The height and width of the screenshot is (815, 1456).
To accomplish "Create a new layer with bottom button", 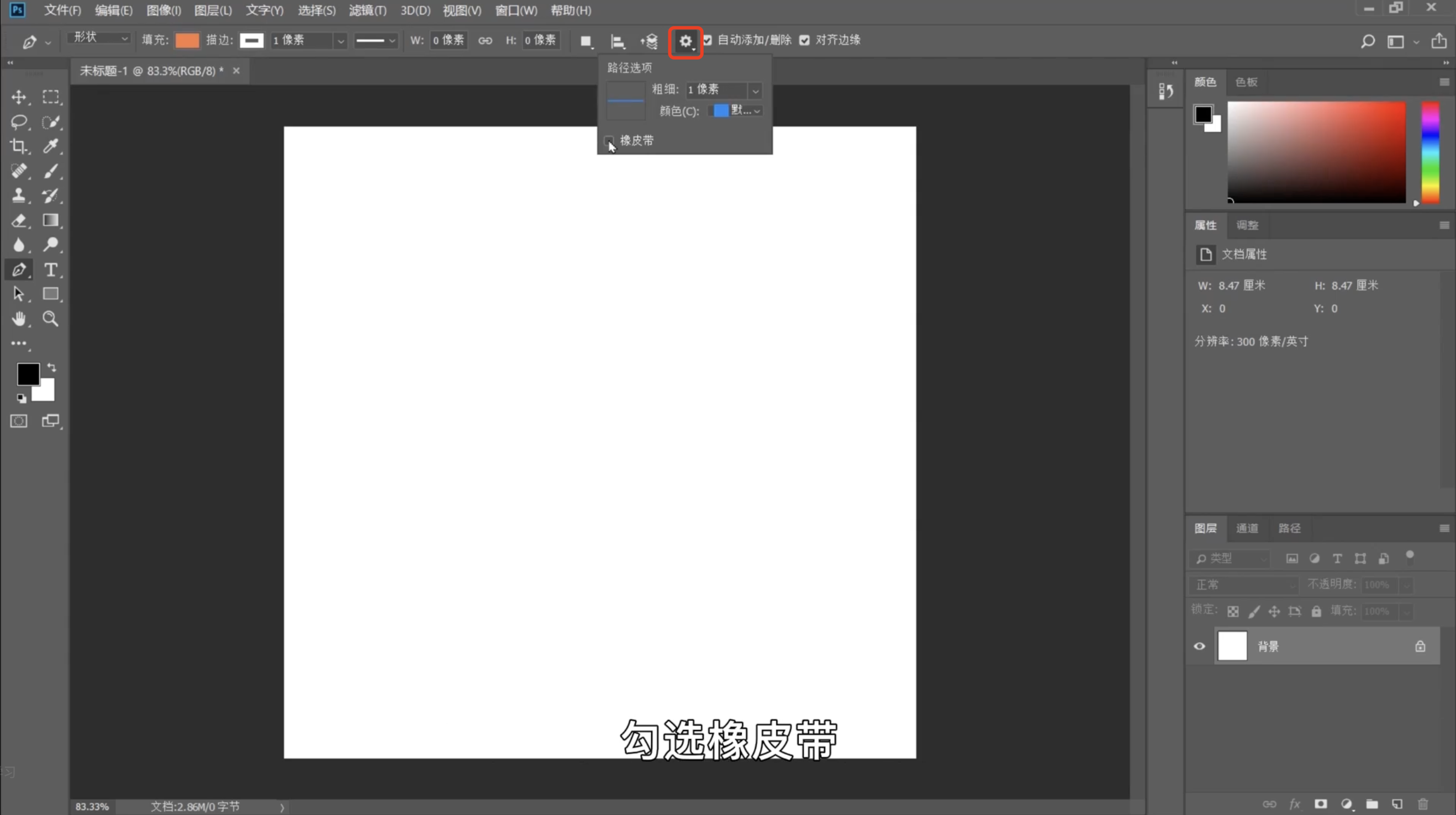I will click(x=1397, y=804).
